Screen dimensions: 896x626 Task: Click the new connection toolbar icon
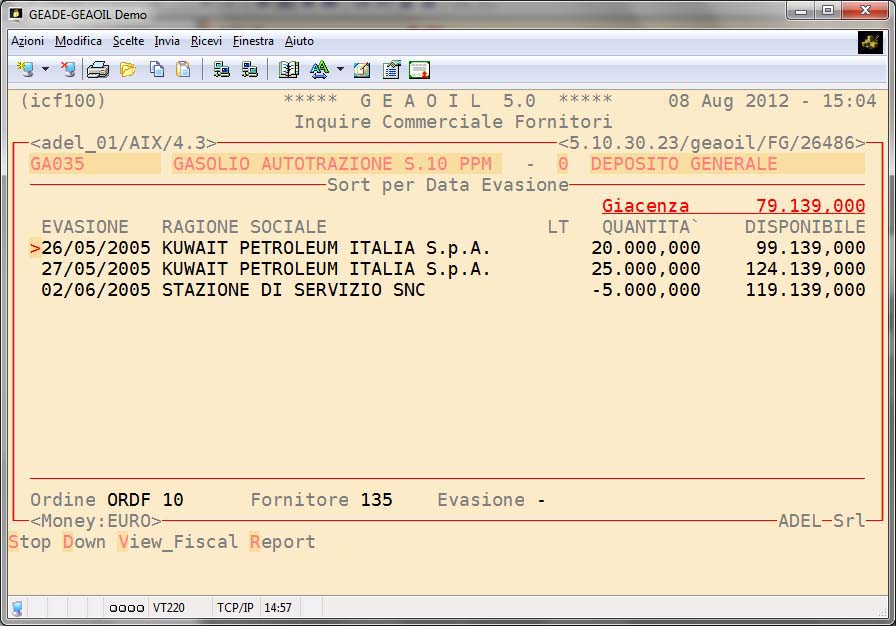[x=26, y=69]
